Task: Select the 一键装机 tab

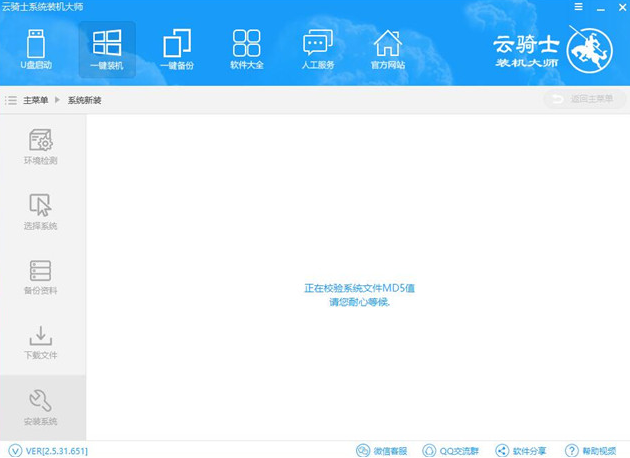Action: (x=107, y=49)
